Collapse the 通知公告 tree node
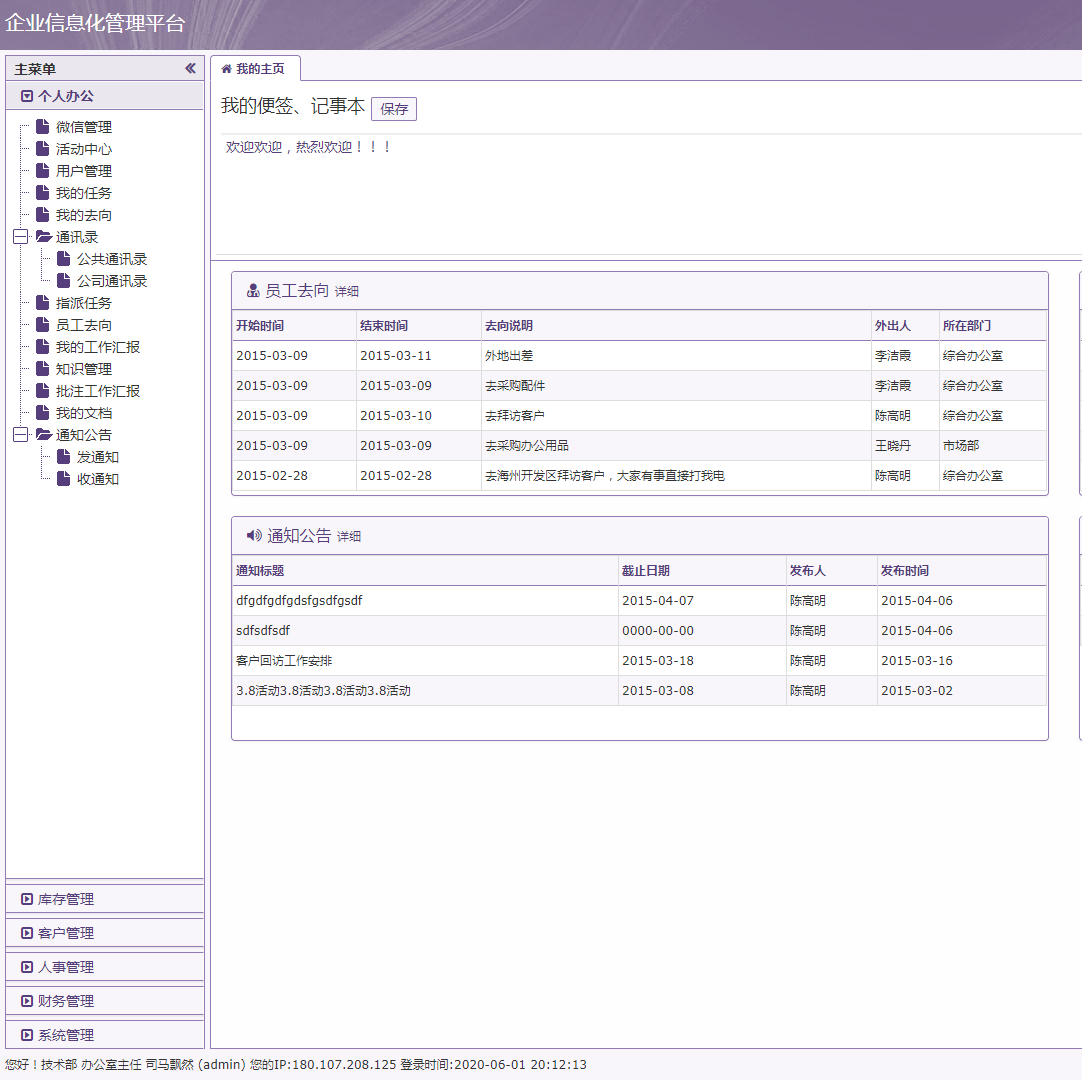1082x1080 pixels. click(x=20, y=435)
